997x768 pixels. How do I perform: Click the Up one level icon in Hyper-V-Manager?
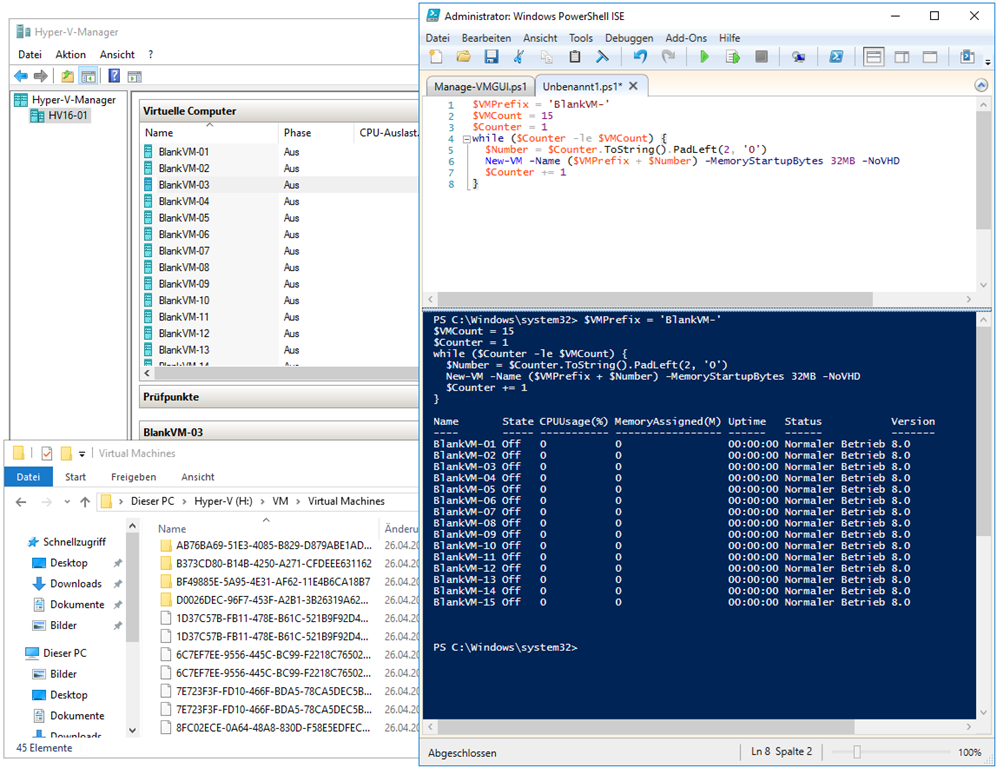click(x=67, y=77)
